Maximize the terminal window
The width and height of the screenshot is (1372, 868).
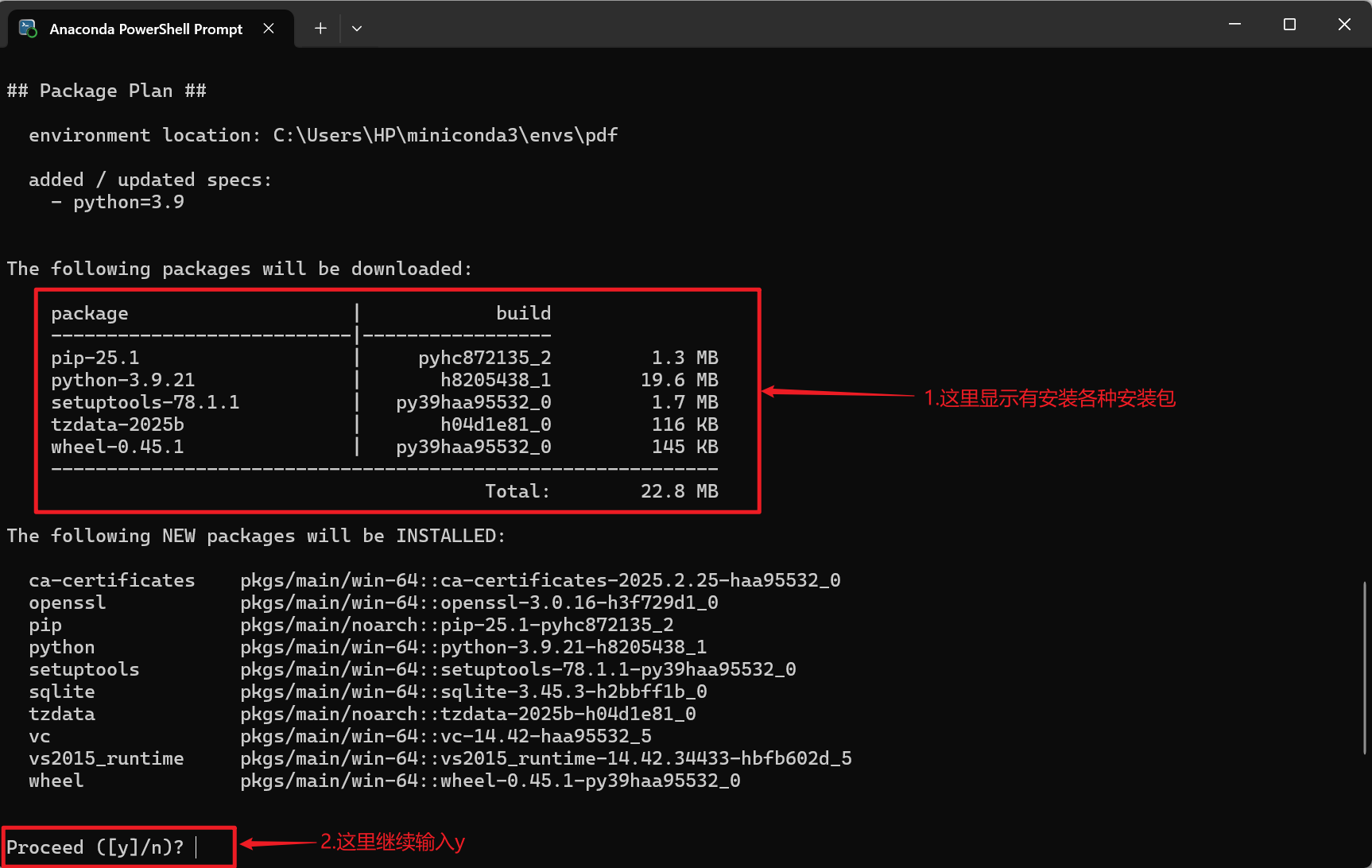click(1289, 25)
